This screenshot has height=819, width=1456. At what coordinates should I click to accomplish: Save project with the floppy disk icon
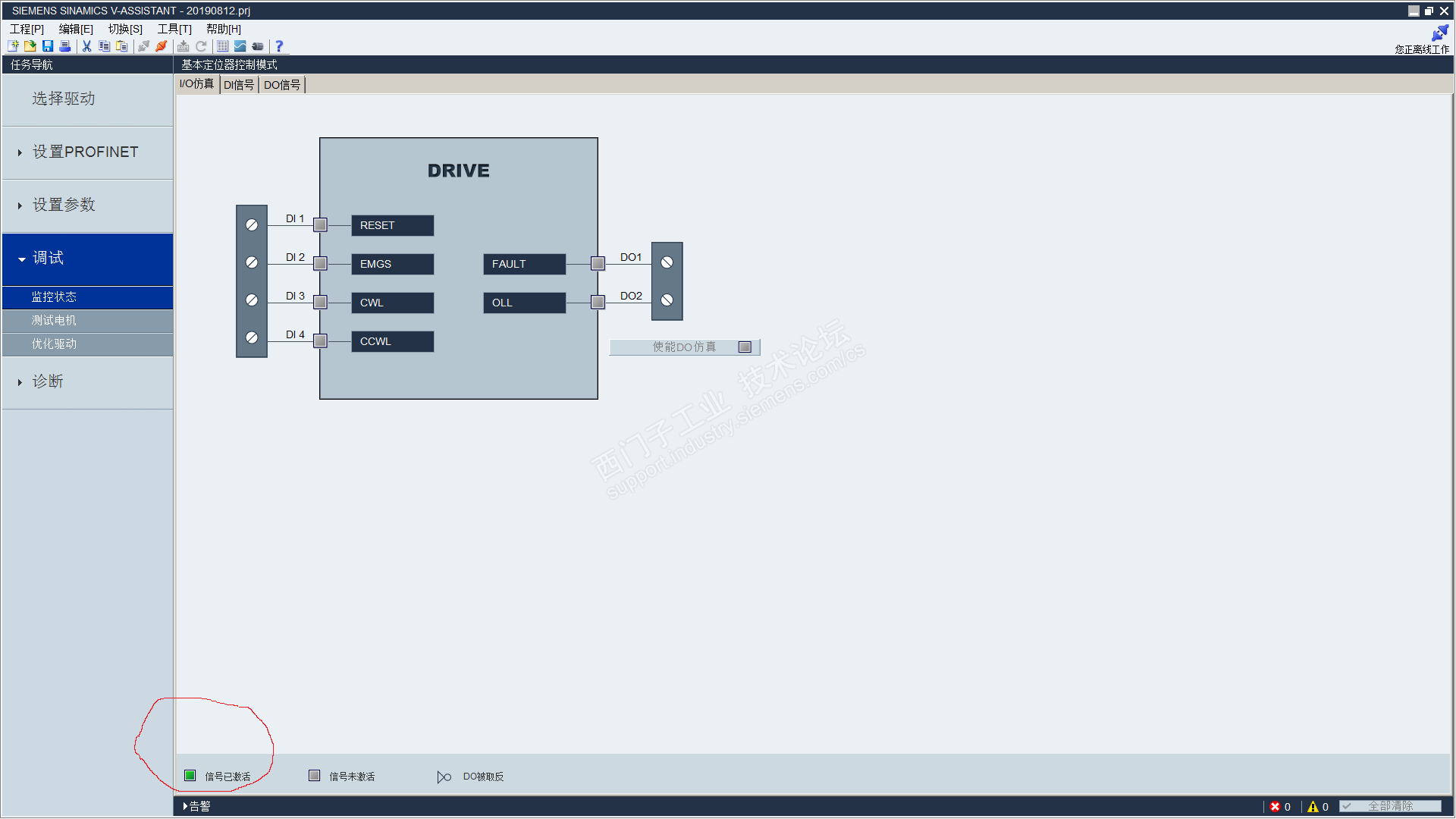48,46
